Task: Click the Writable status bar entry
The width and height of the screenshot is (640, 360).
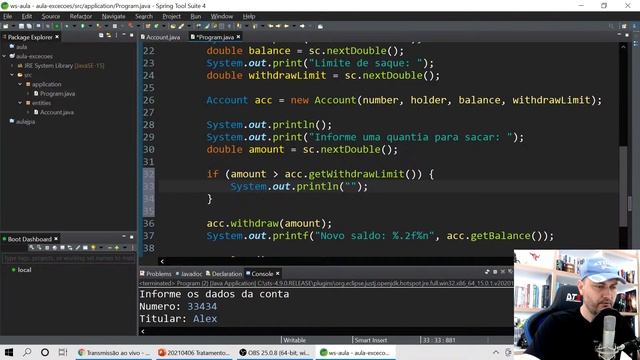Action: 294,340
